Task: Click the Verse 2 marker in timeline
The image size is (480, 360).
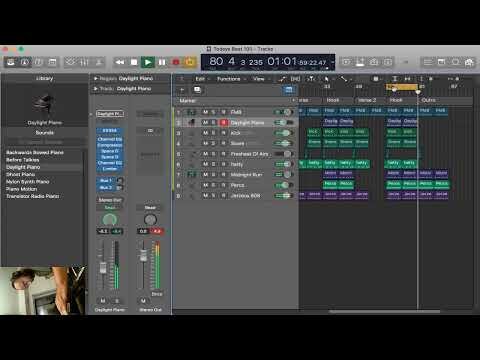Action: pos(367,100)
